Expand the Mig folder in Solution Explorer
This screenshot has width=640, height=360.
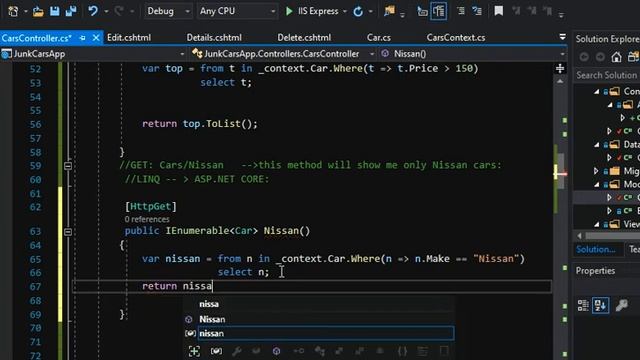pyautogui.click(x=596, y=171)
